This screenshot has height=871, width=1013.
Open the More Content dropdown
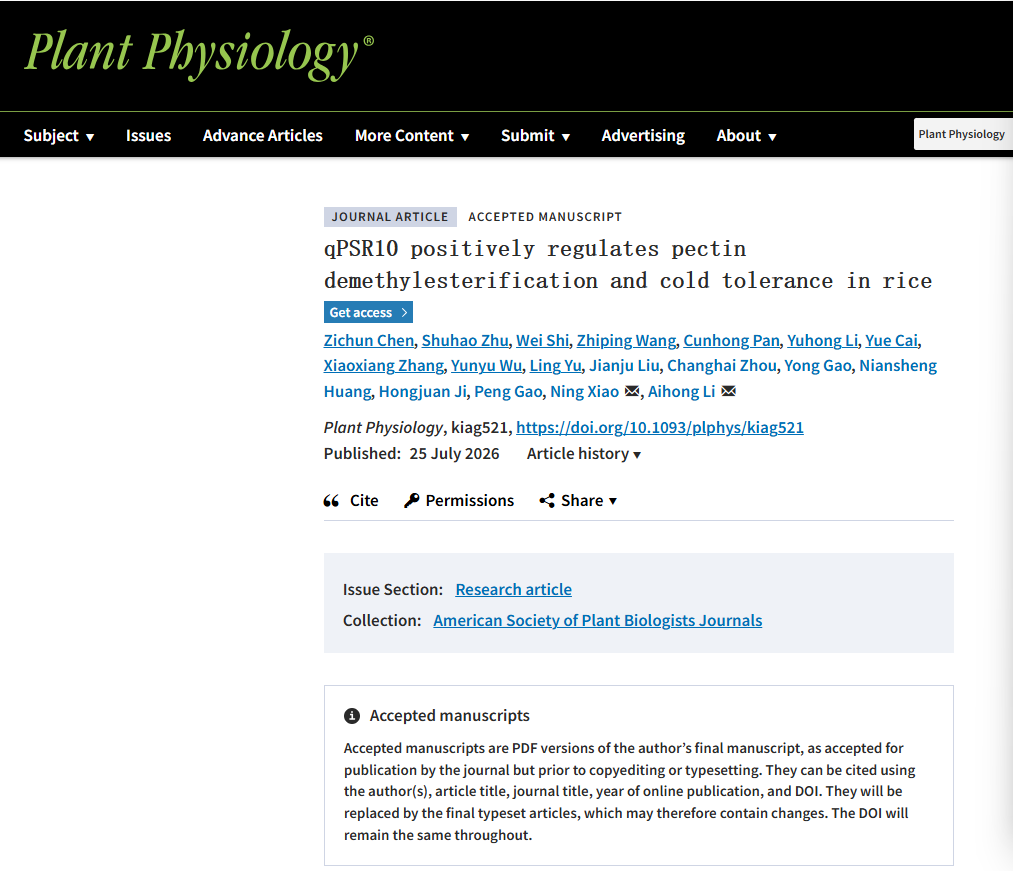[412, 136]
